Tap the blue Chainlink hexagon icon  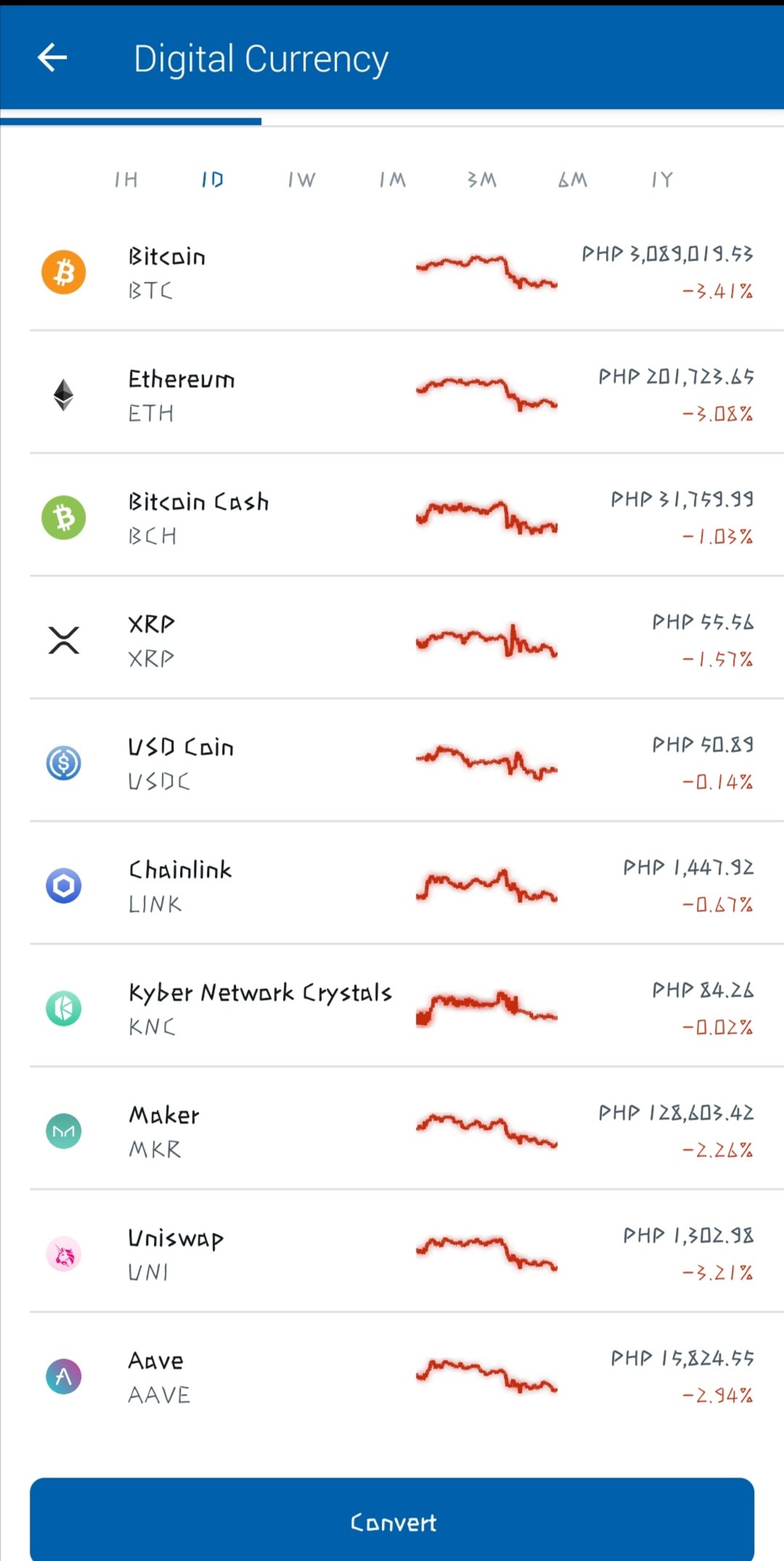coord(64,886)
